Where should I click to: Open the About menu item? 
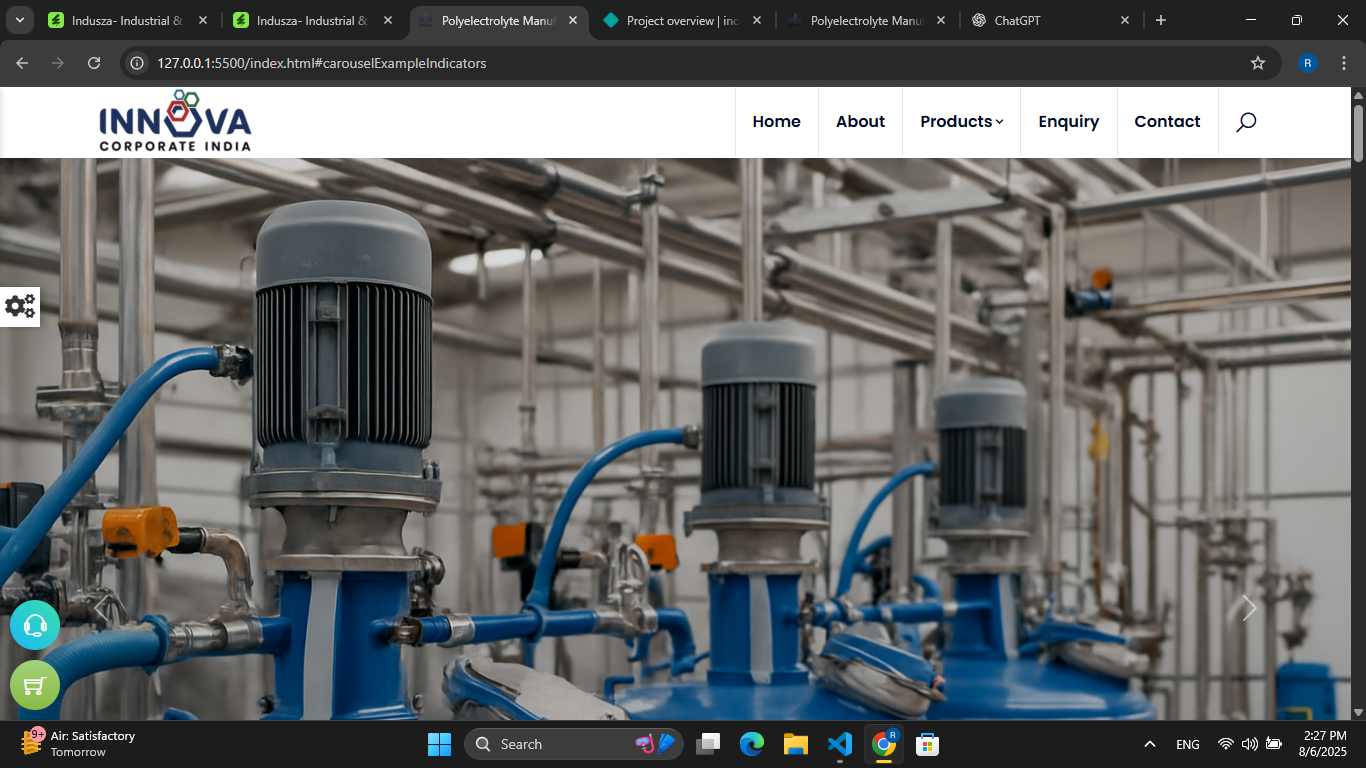click(x=860, y=122)
